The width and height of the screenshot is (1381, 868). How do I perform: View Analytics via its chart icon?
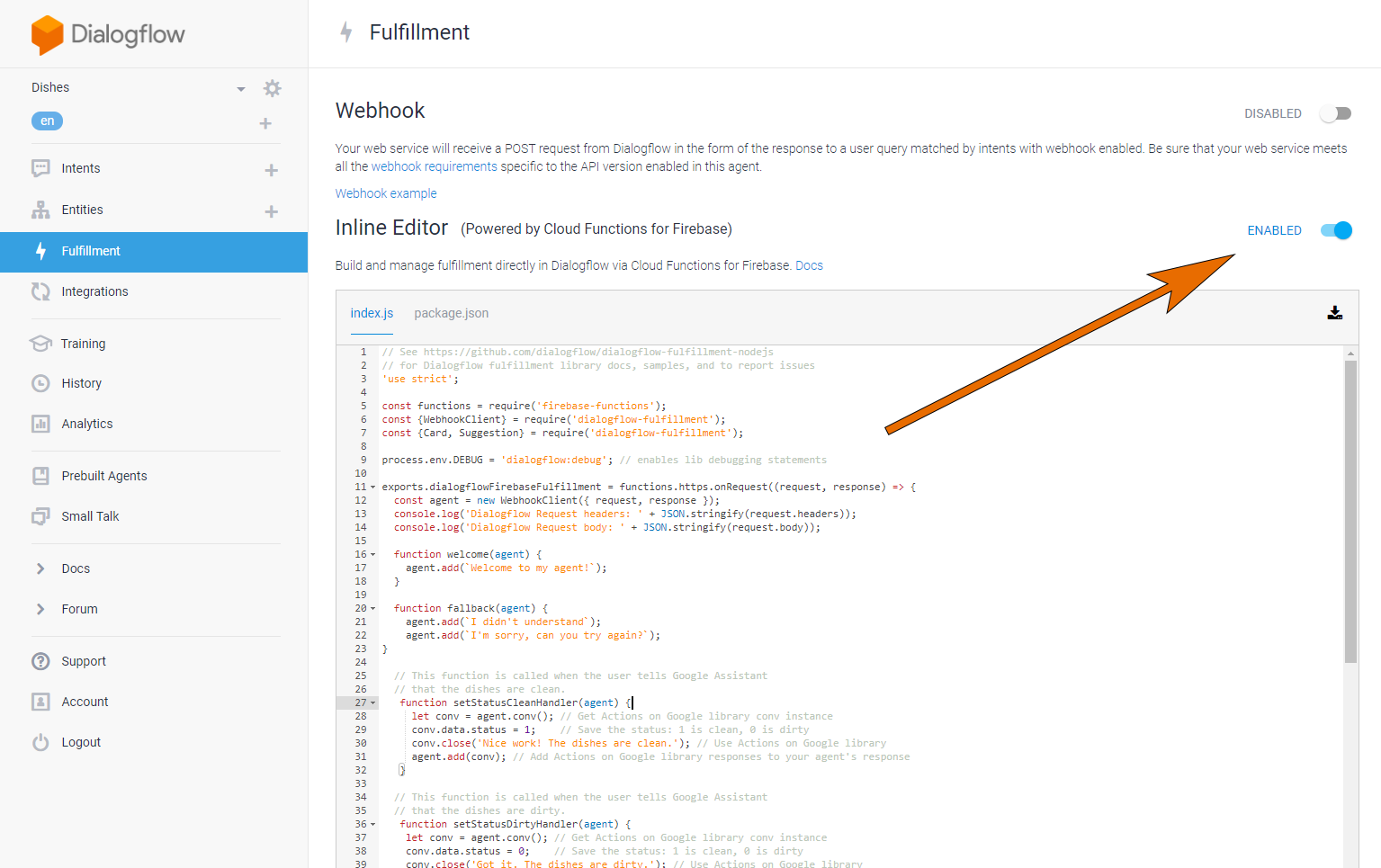tap(40, 423)
